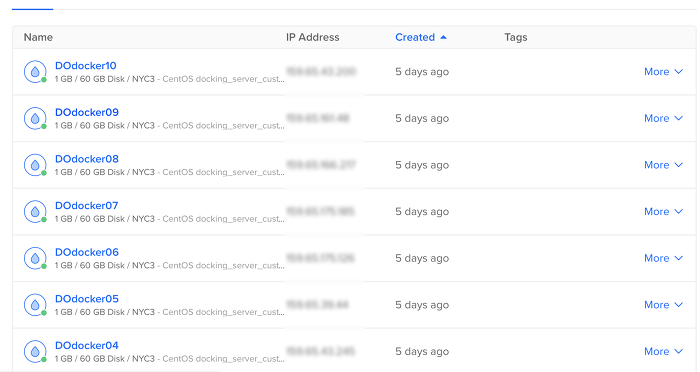Open the DOdocker08 droplet link
This screenshot has height=372, width=700.
tap(87, 159)
